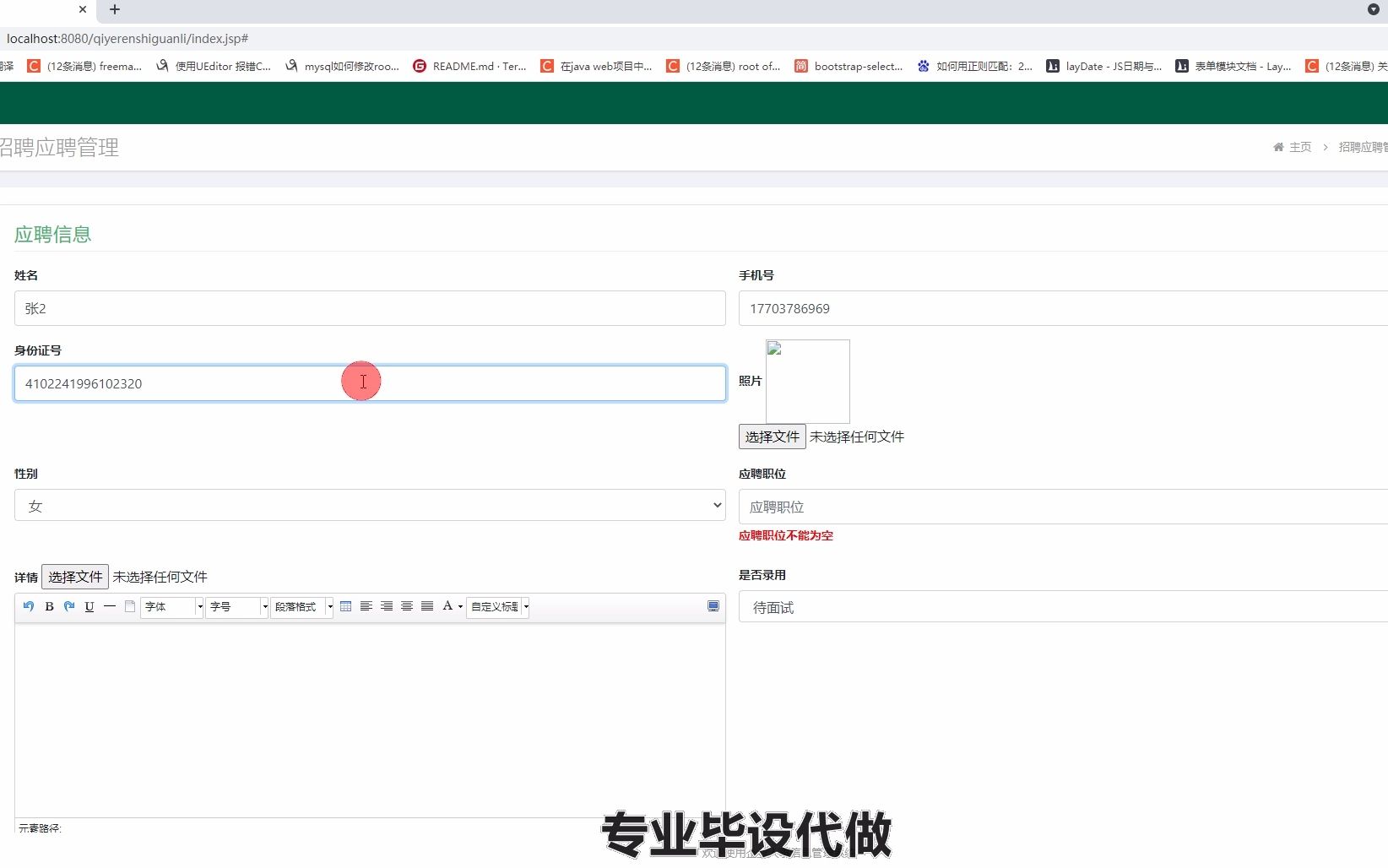1388x868 pixels.
Task: Open the 段落格式 paragraph format dropdown
Action: (301, 606)
